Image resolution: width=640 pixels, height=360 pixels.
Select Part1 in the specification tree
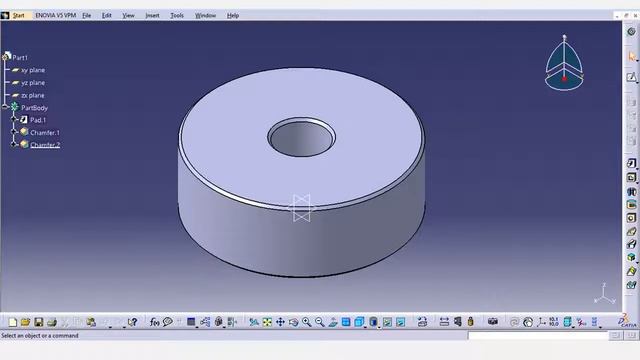coord(20,58)
